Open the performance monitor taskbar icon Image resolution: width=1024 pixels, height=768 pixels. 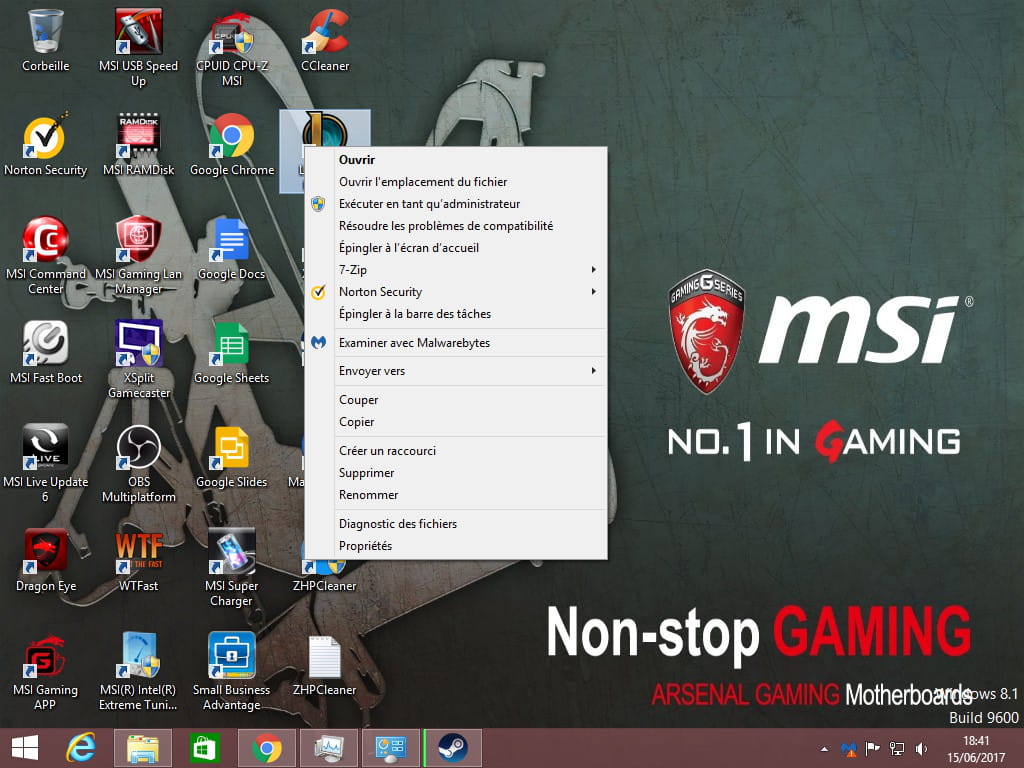click(x=328, y=748)
